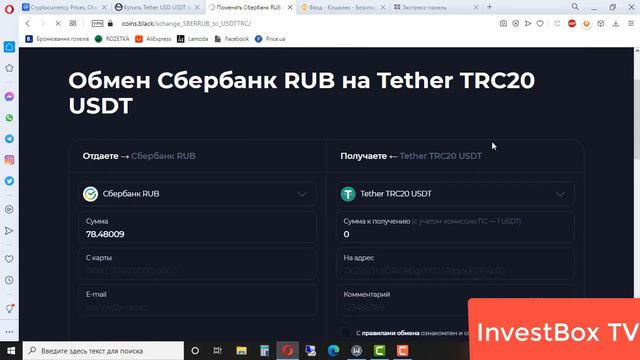Open History clock icon in sidebar
The image size is (640, 360).
pyautogui.click(x=9, y=280)
